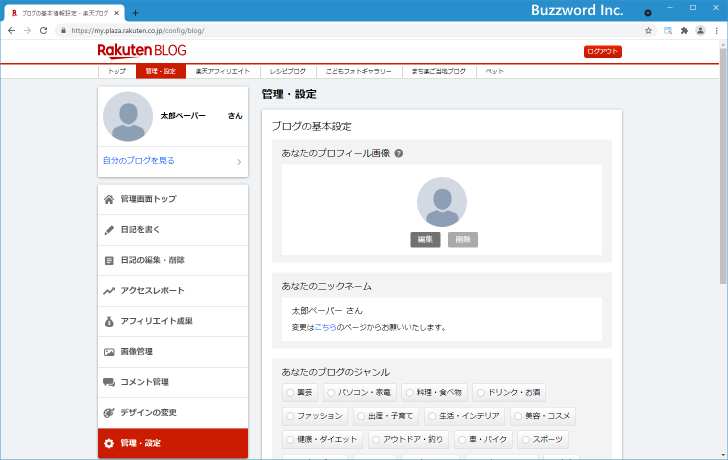Open the まち楽ご当地ブログ navigation tab
The height and width of the screenshot is (460, 728).
coord(439,71)
